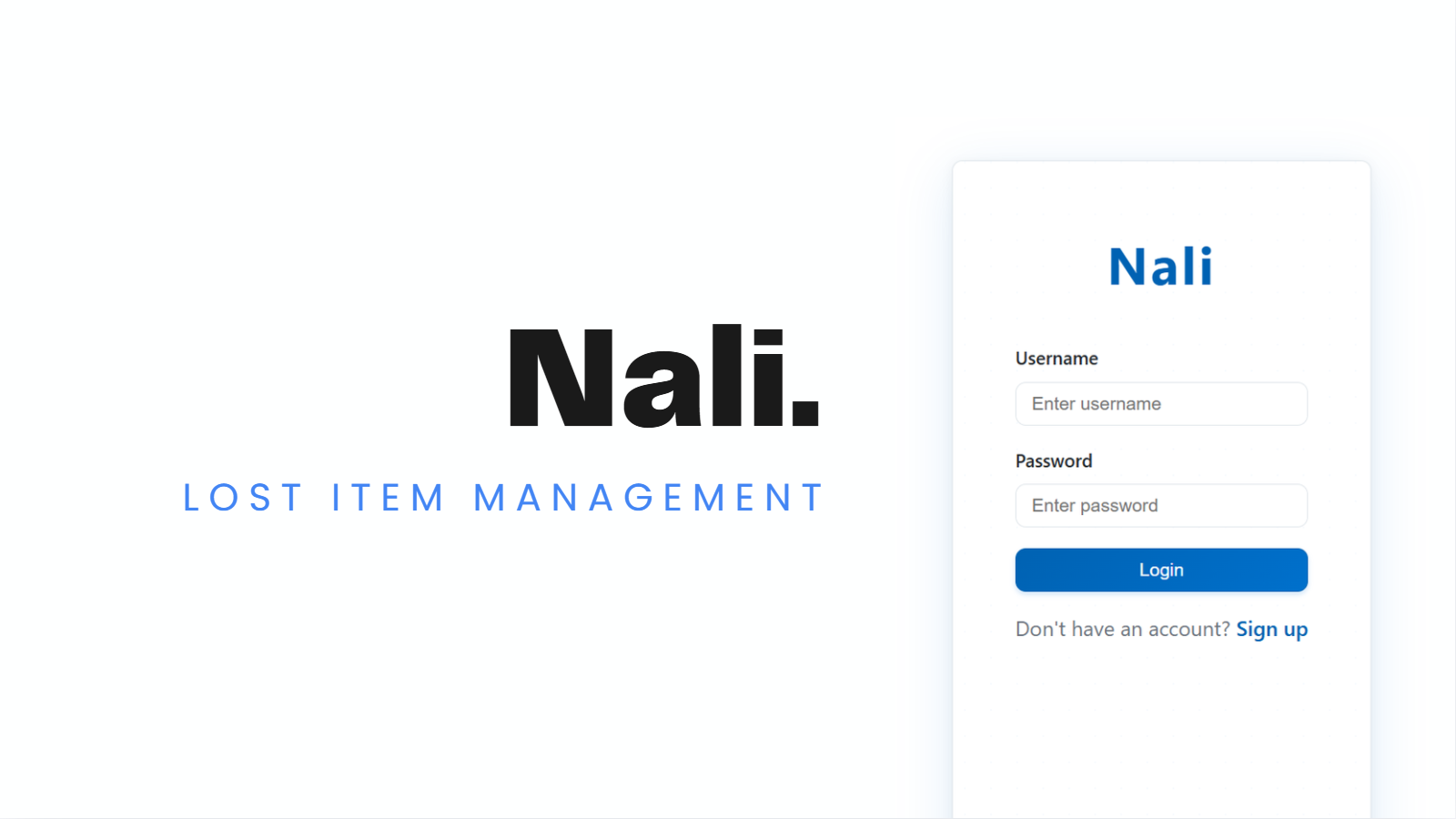The width and height of the screenshot is (1456, 819).
Task: Click the word MANAGEMENT in the tagline
Action: pos(648,498)
